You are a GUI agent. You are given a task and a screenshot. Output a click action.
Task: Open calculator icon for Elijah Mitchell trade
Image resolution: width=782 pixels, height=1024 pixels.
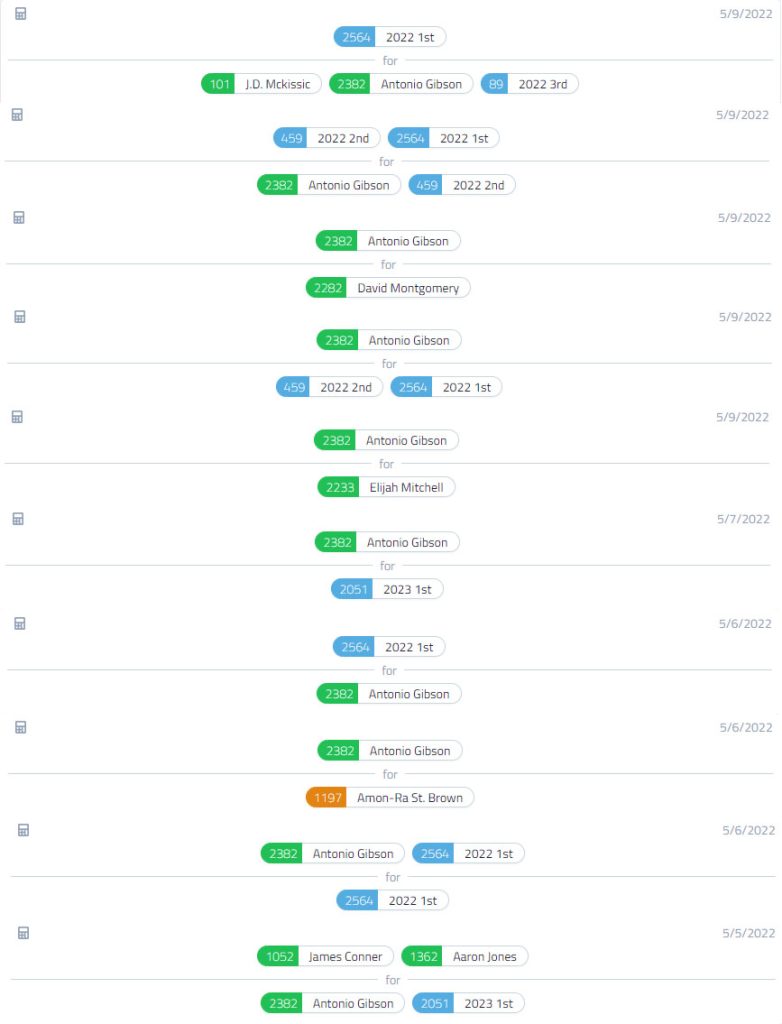point(17,417)
